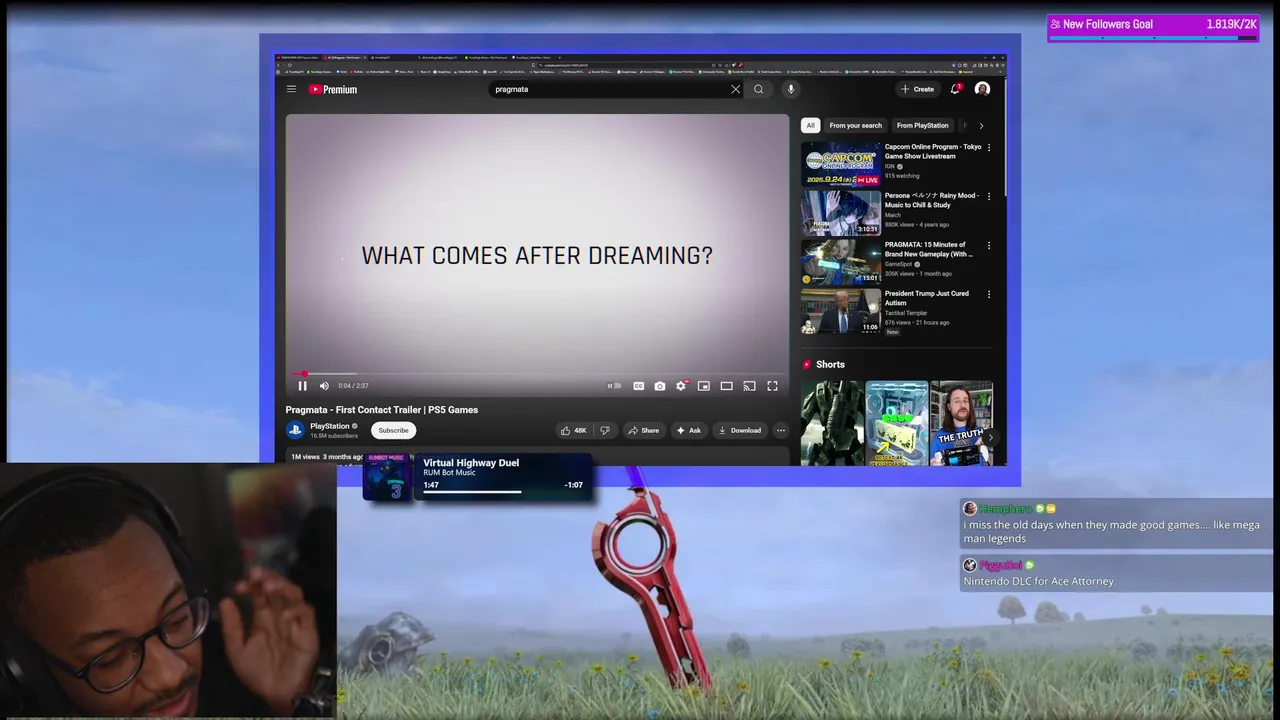
Task: Share the video
Action: click(643, 430)
